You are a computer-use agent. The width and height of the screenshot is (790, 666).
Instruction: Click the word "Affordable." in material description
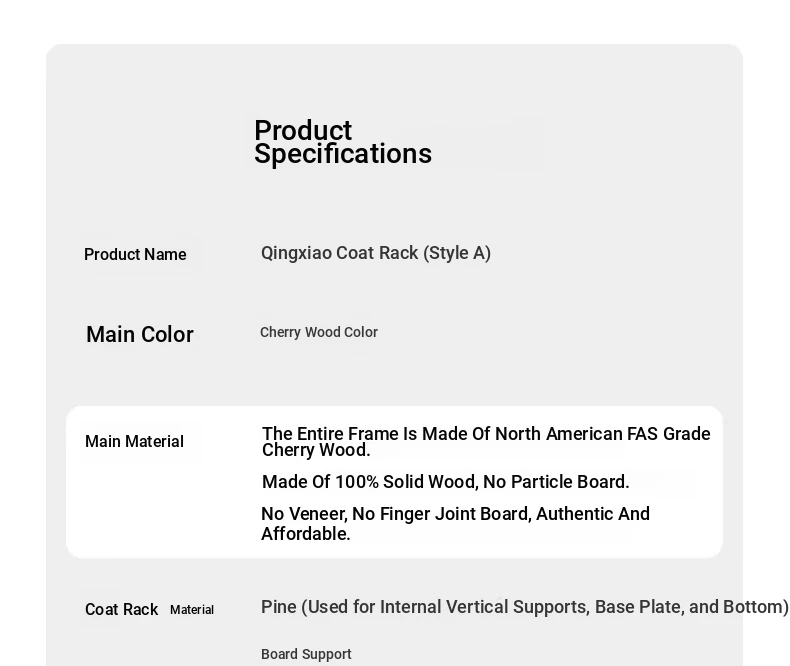coord(306,534)
